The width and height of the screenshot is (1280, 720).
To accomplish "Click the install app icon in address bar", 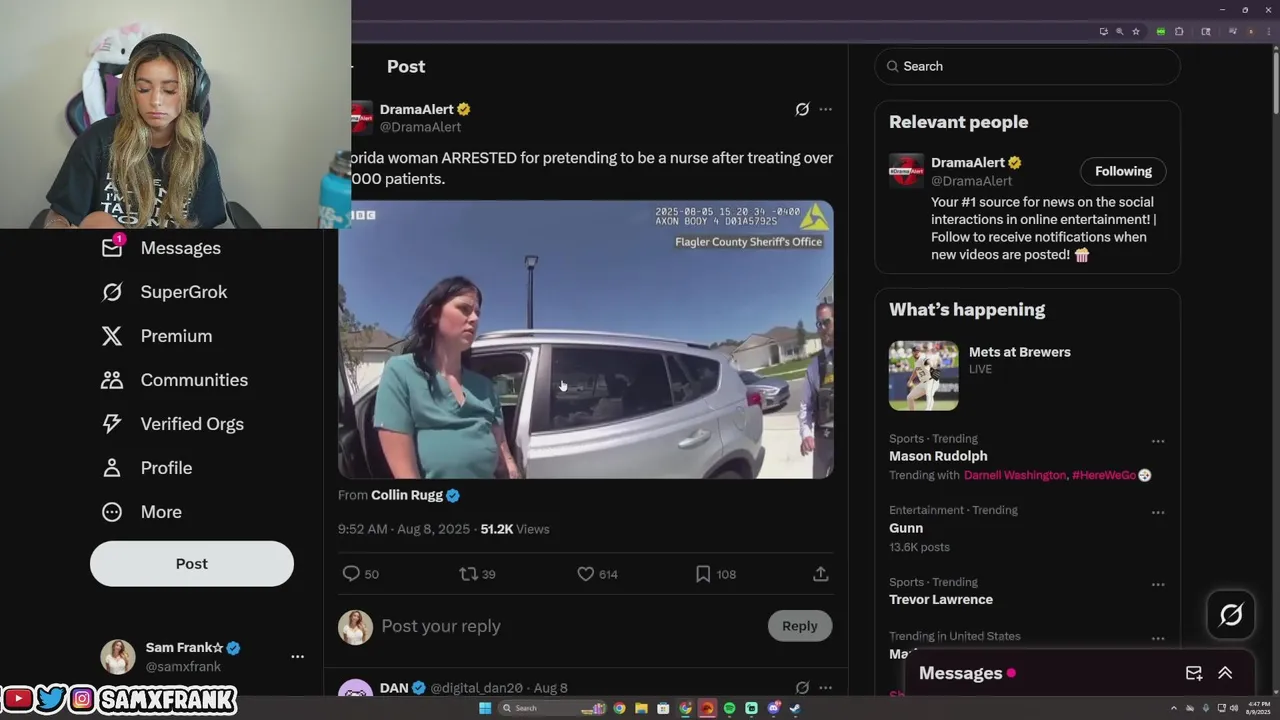I will coord(1104,31).
